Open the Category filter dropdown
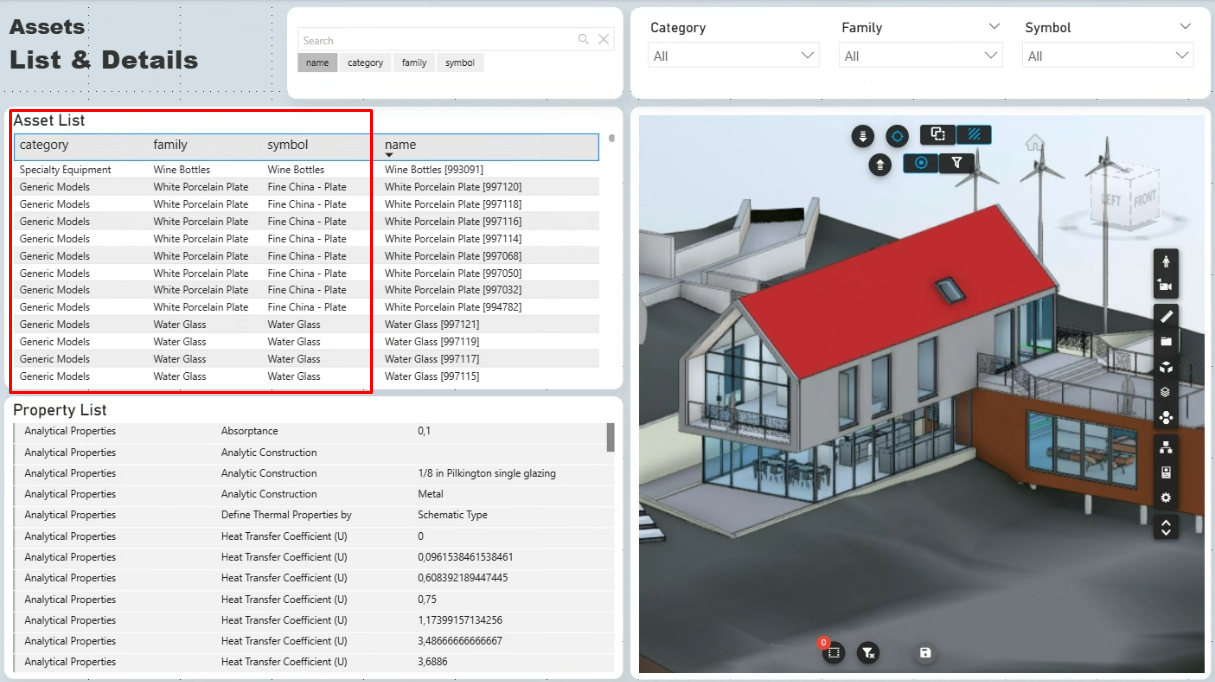The height and width of the screenshot is (682, 1215). pyautogui.click(x=733, y=56)
